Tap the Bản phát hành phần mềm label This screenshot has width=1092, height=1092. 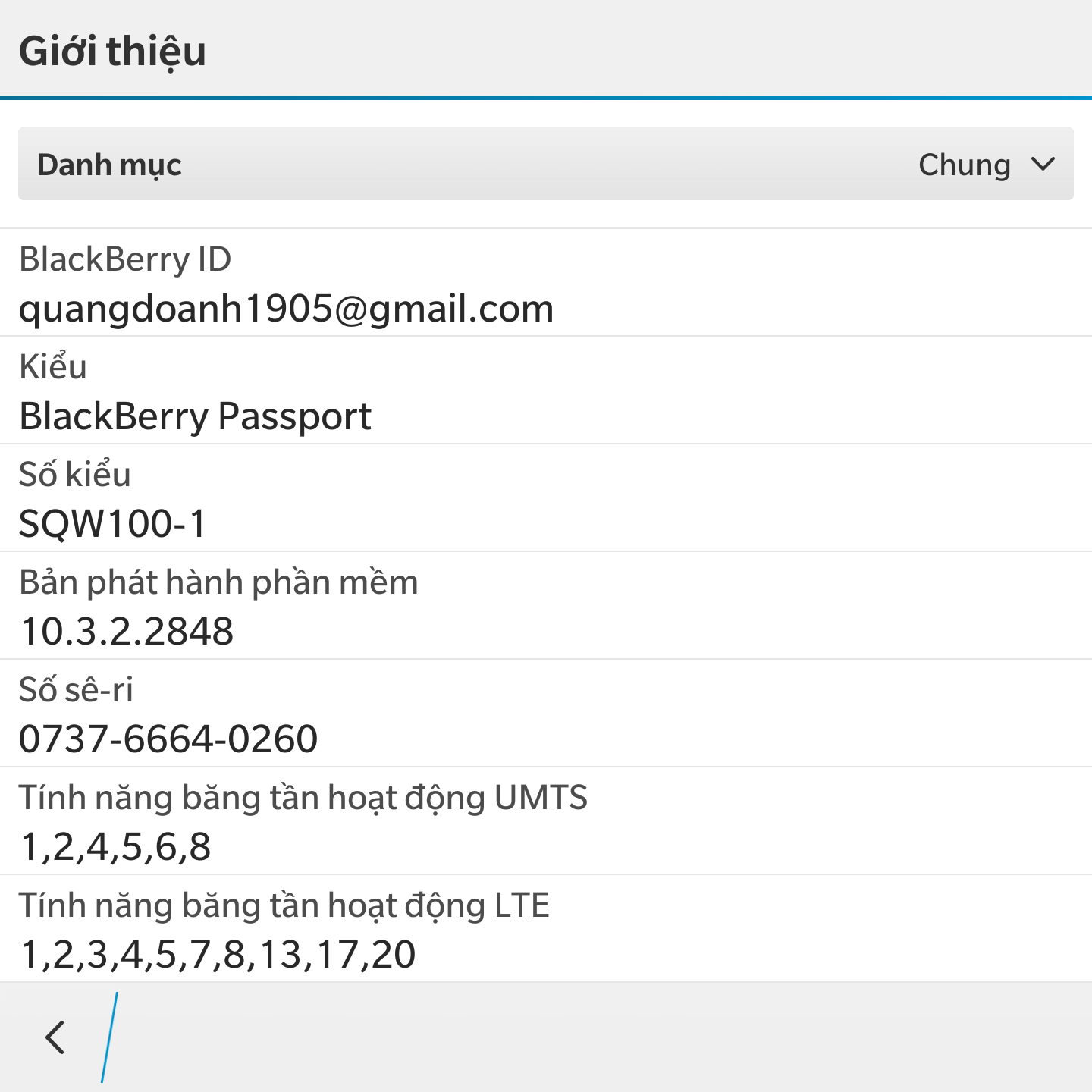[x=218, y=582]
